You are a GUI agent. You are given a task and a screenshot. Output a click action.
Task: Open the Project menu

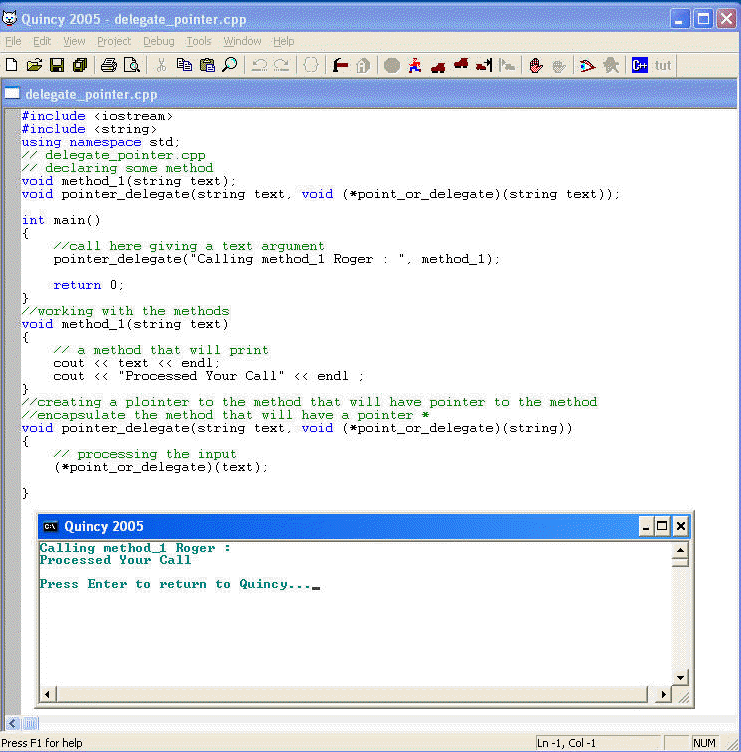coord(114,41)
